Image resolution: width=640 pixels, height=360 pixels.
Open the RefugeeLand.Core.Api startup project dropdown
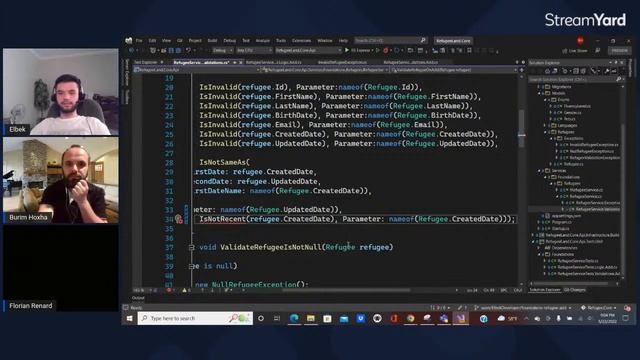pyautogui.click(x=308, y=51)
